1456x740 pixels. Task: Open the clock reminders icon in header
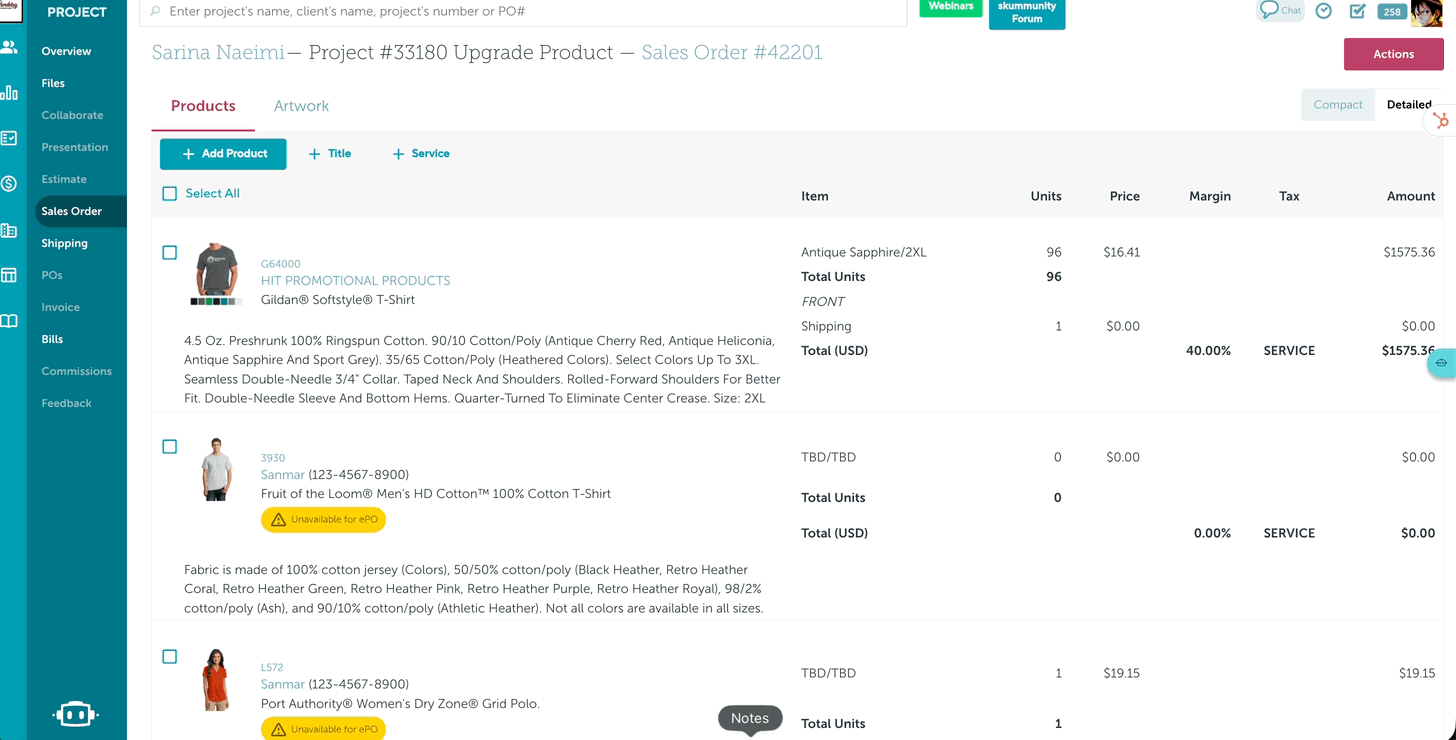[1323, 11]
